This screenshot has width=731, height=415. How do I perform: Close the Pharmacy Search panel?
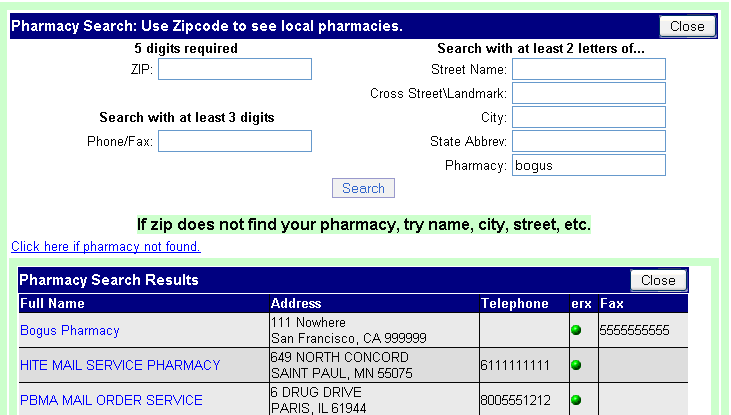[687, 26]
